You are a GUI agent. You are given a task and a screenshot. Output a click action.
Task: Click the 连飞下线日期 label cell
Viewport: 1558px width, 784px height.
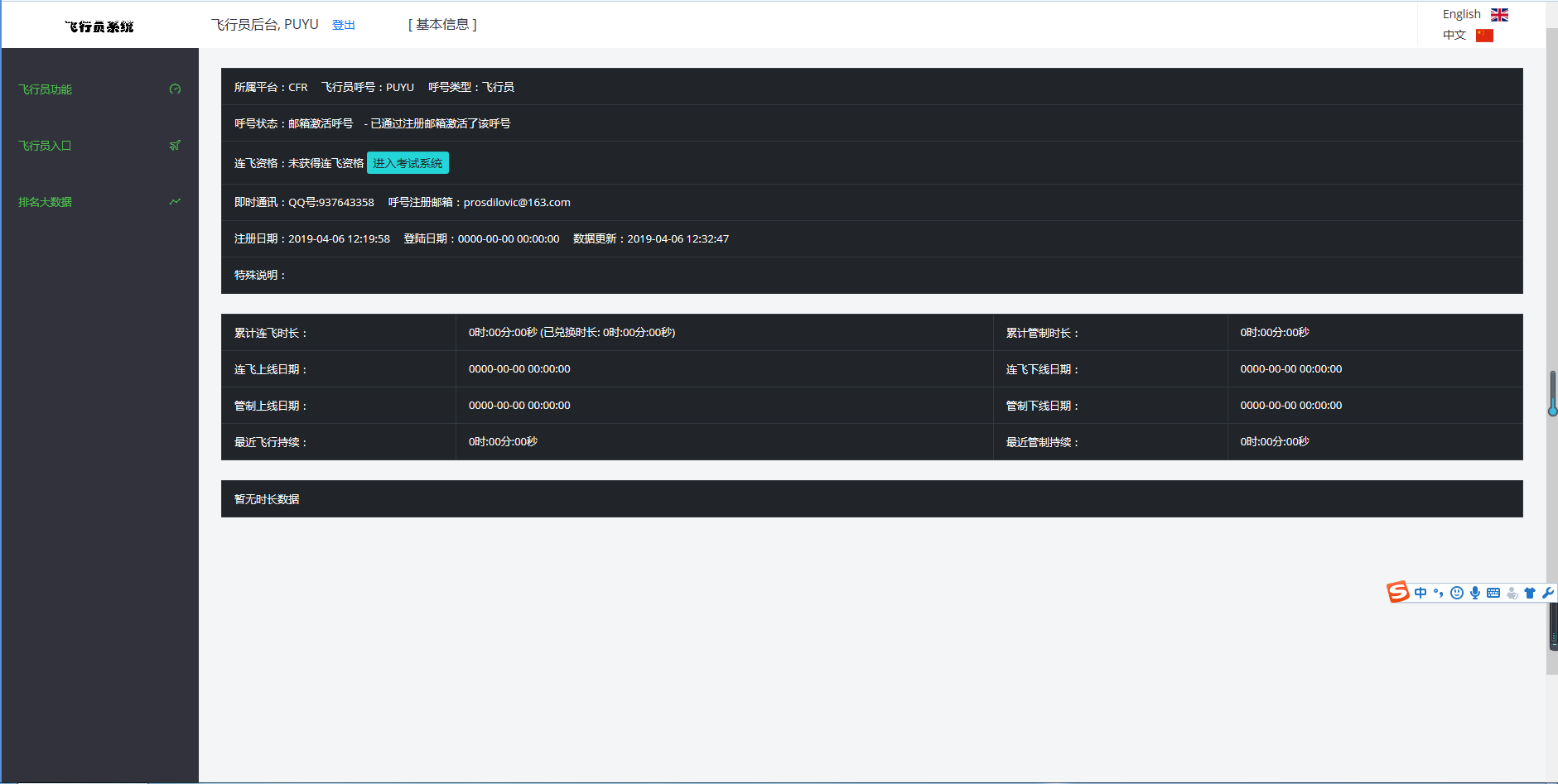pyautogui.click(x=1110, y=369)
